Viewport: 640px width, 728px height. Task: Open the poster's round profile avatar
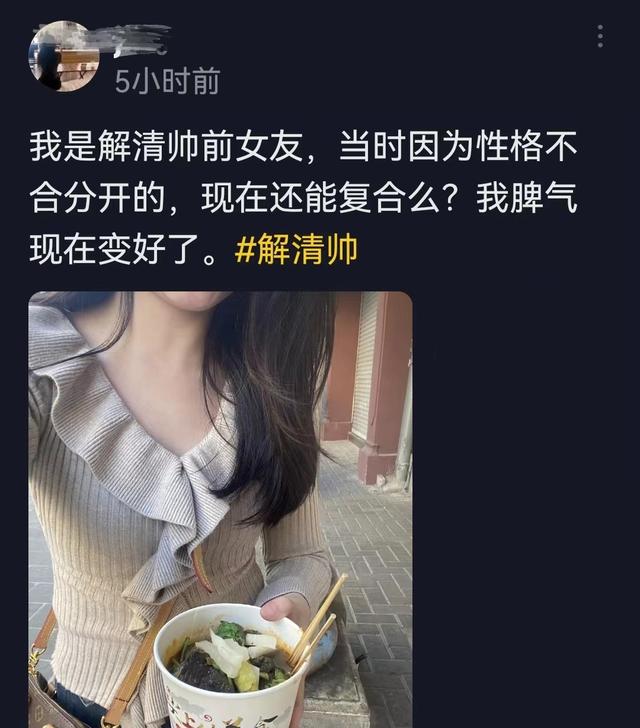[64, 56]
